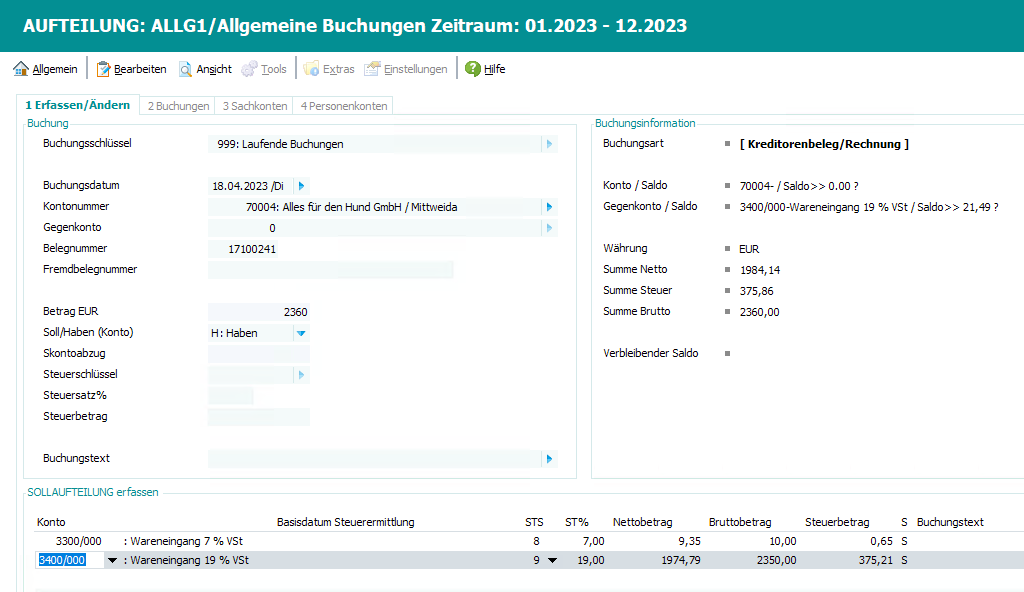
Task: Open the Buchungsschlüssel lookup arrow
Action: coord(548,144)
